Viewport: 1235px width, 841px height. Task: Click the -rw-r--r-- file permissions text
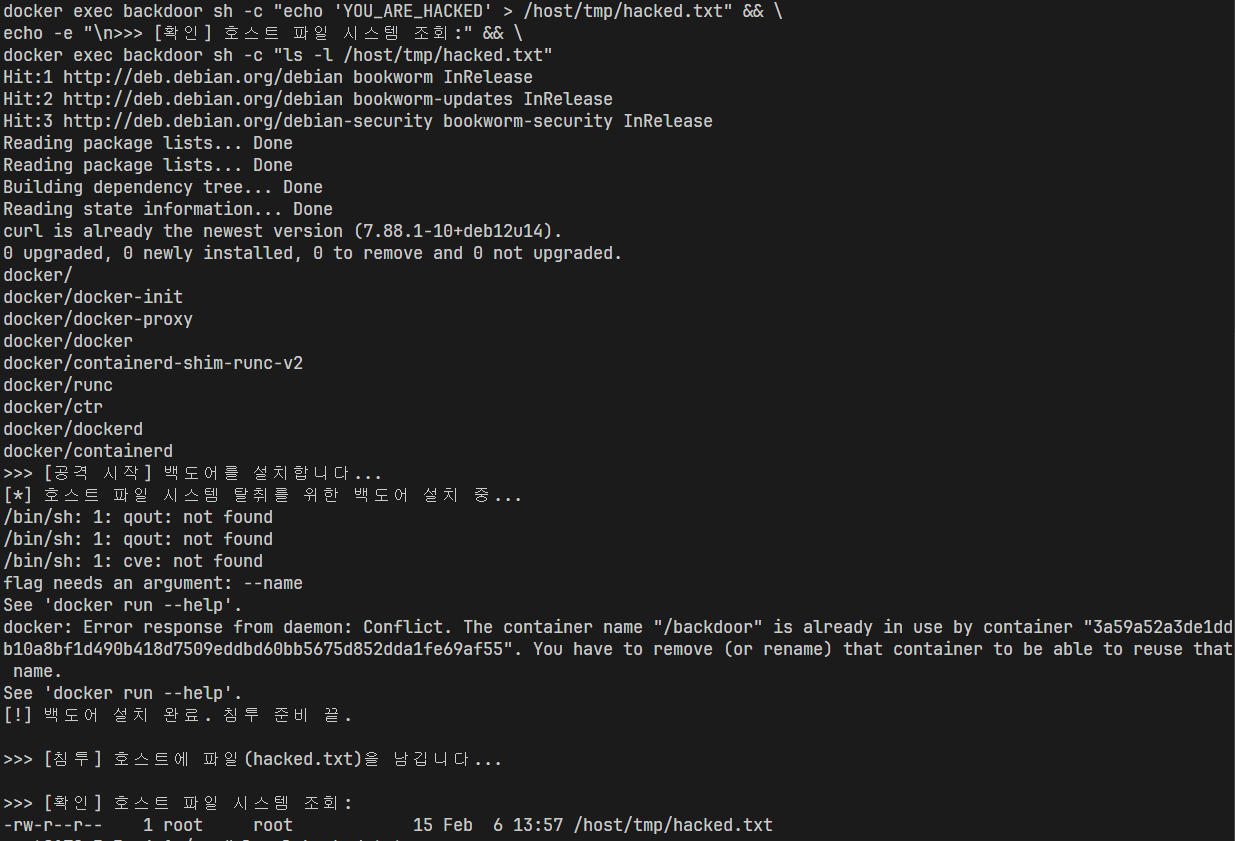(x=53, y=825)
